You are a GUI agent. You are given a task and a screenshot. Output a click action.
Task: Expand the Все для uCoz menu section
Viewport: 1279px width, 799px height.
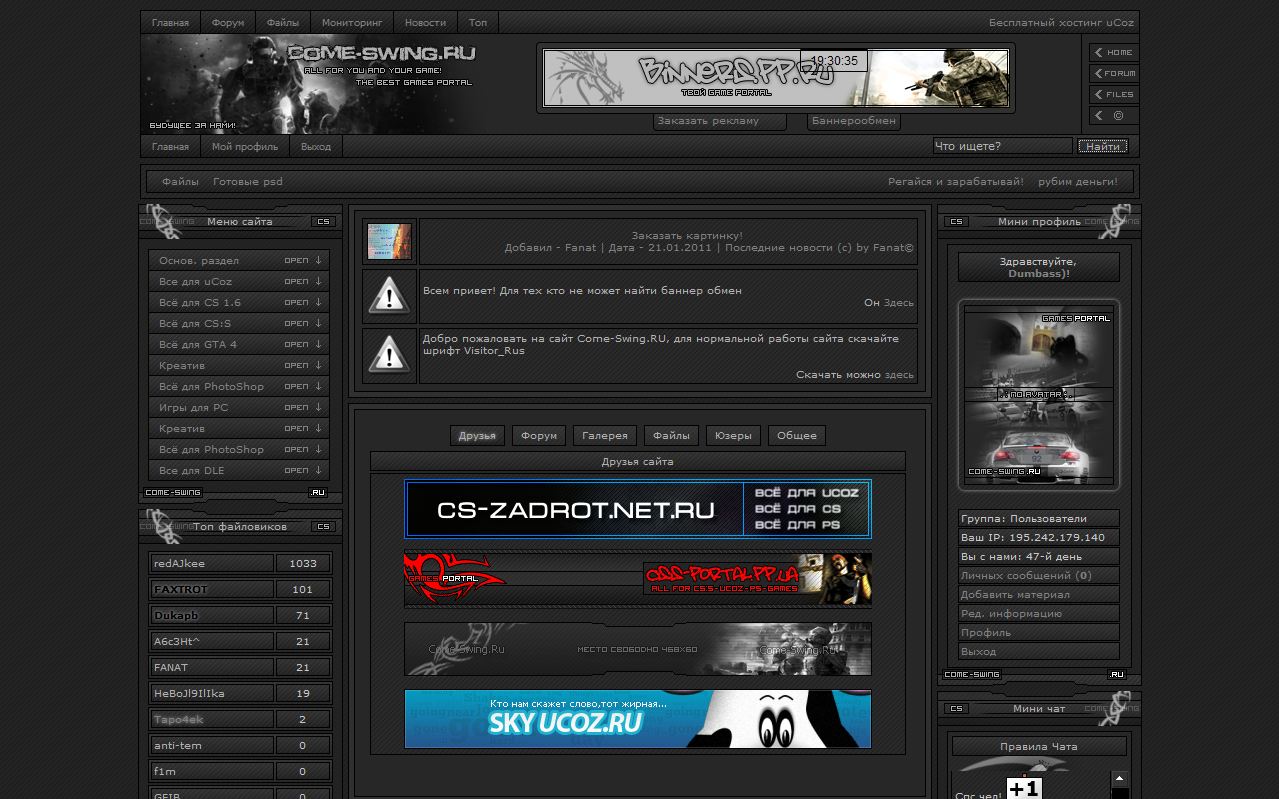click(238, 282)
